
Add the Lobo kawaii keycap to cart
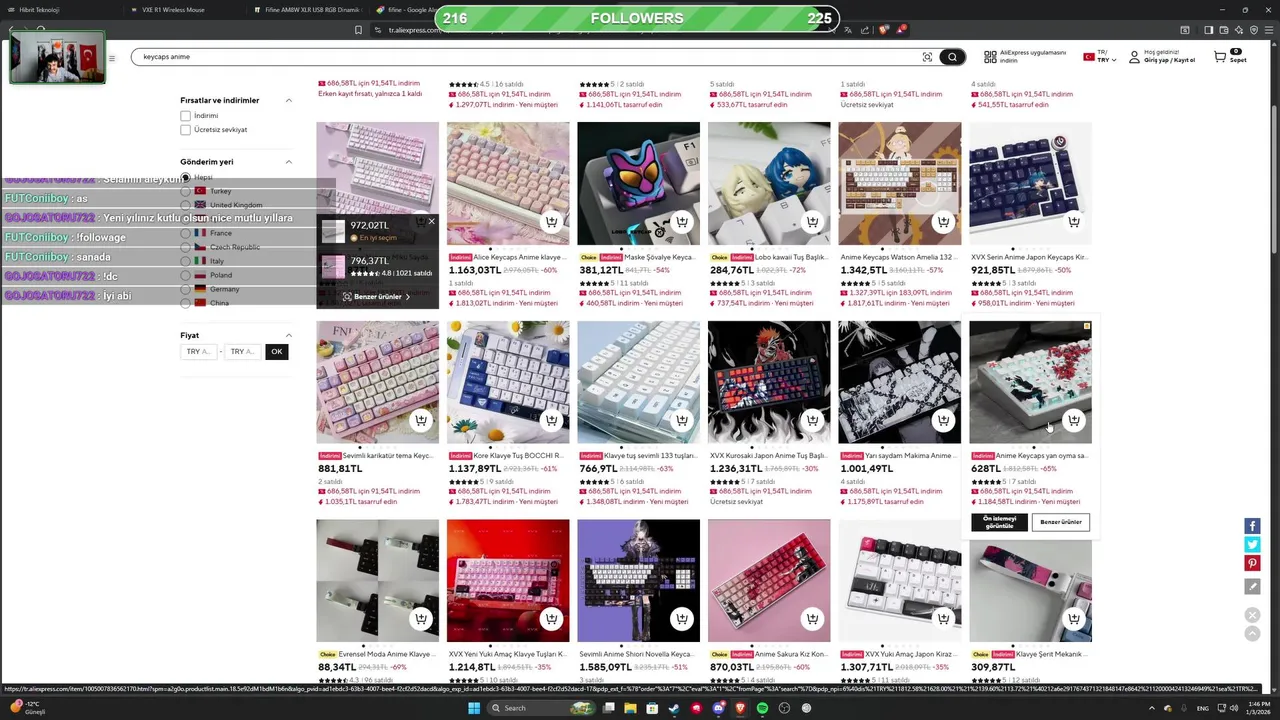click(812, 222)
